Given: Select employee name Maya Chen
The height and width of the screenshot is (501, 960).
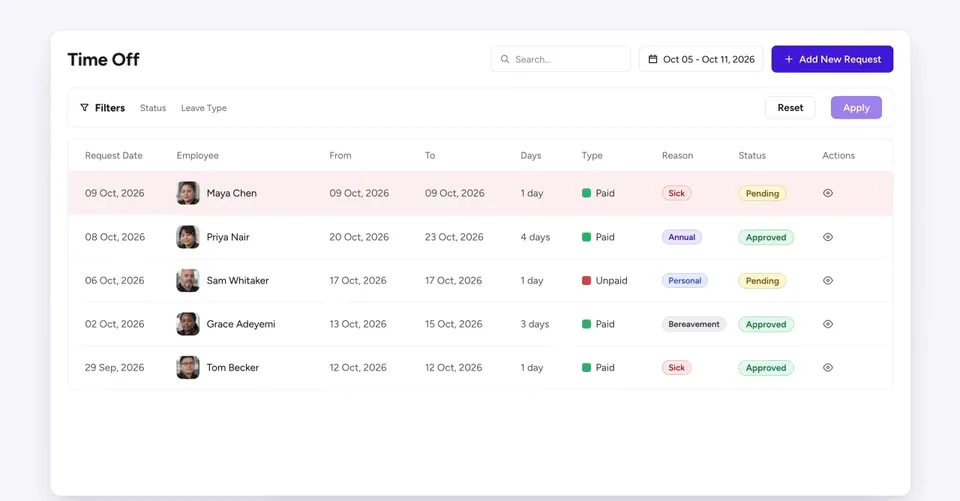Looking at the screenshot, I should [231, 193].
